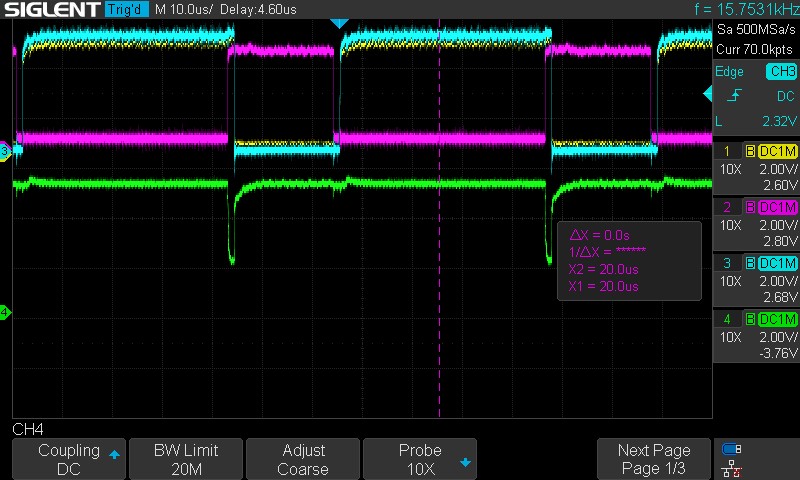This screenshot has width=800, height=480.
Task: Select the channel 2 settings panel
Action: point(756,225)
